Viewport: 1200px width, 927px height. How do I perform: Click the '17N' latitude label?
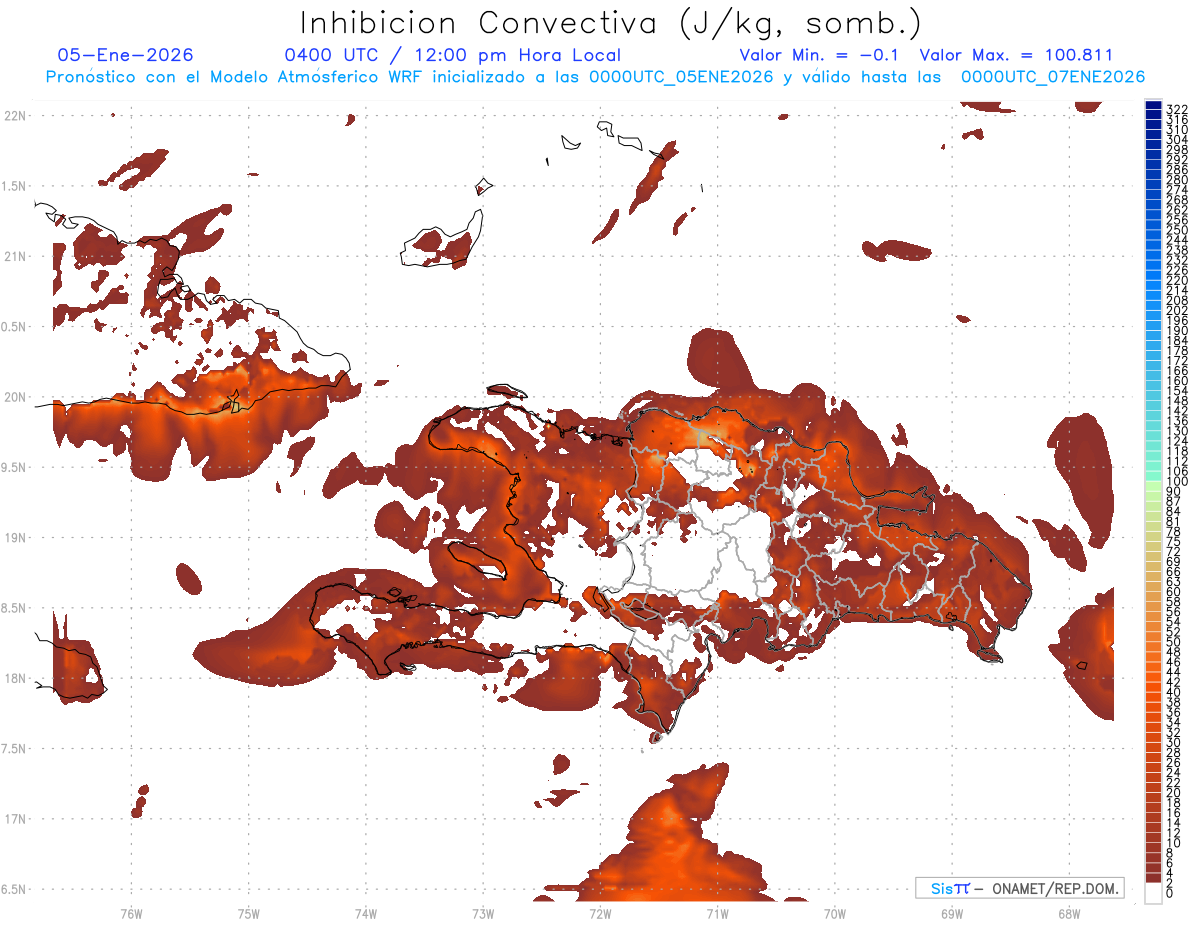(14, 819)
